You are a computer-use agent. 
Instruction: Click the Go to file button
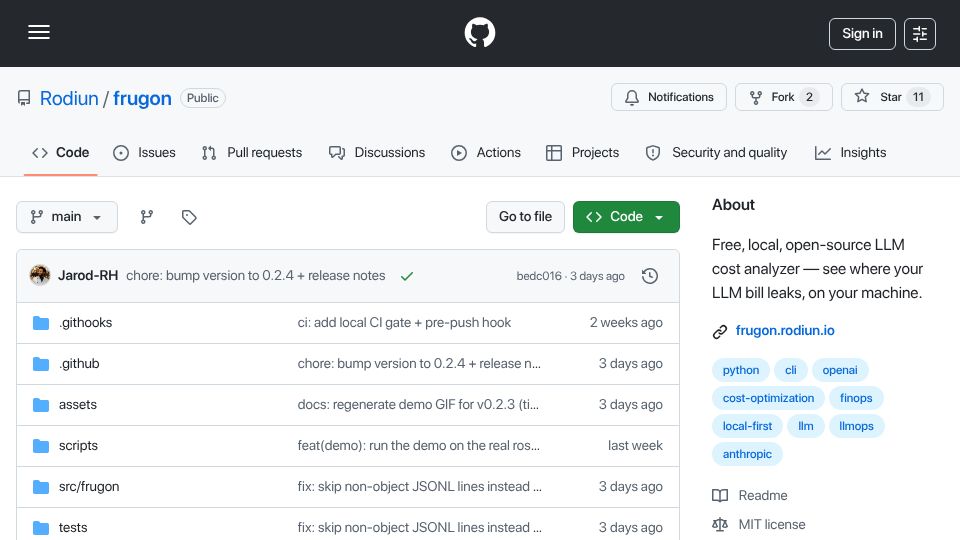525,217
